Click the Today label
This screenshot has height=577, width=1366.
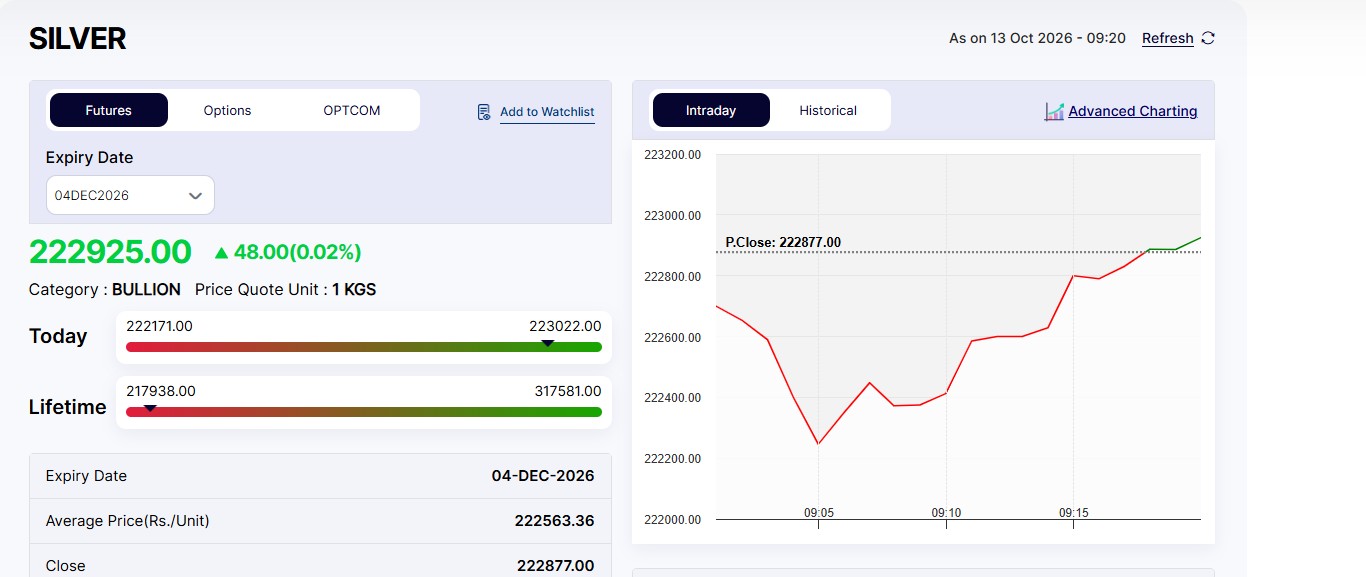coord(58,336)
